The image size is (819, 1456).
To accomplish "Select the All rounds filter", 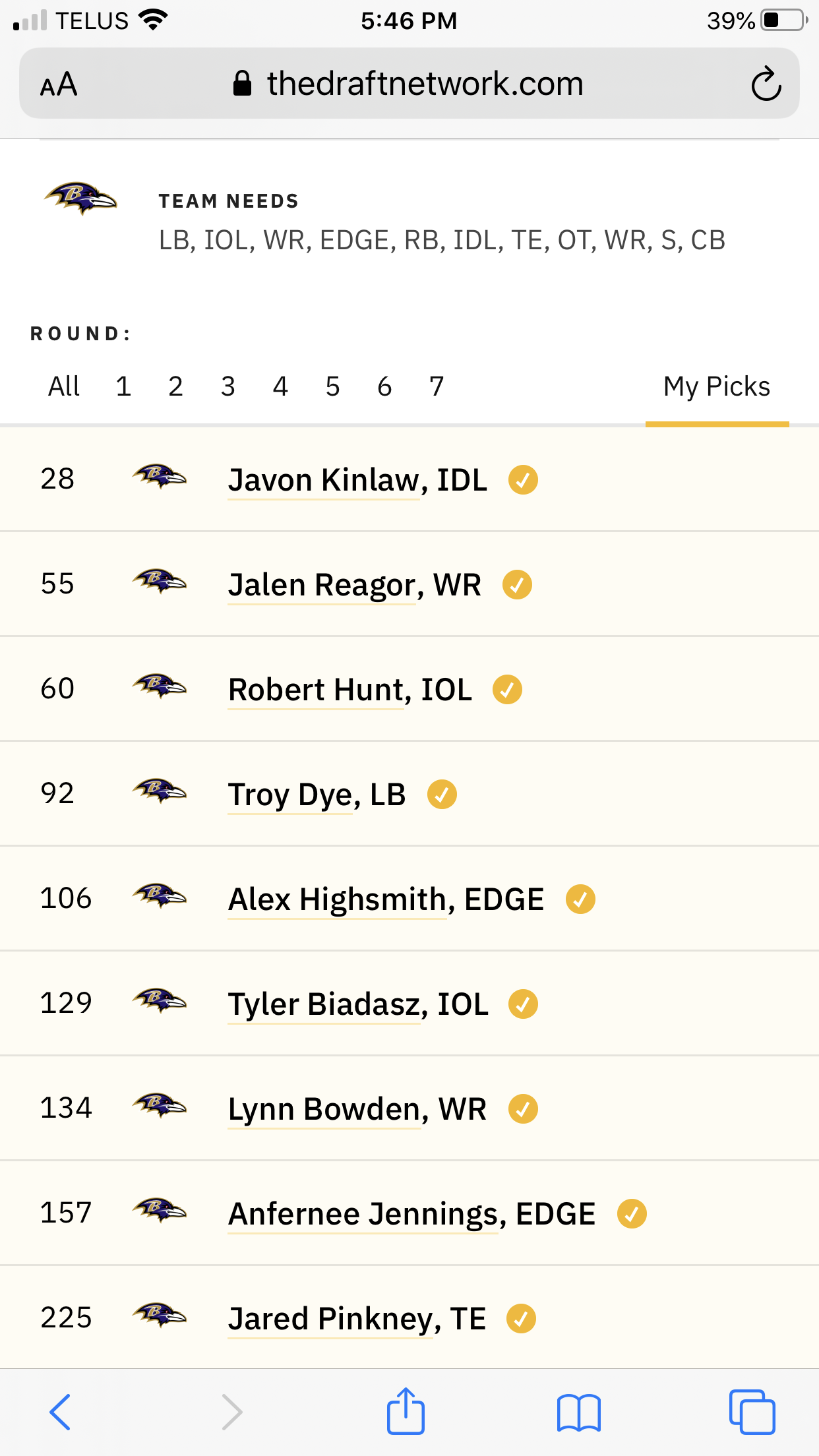I will click(64, 386).
